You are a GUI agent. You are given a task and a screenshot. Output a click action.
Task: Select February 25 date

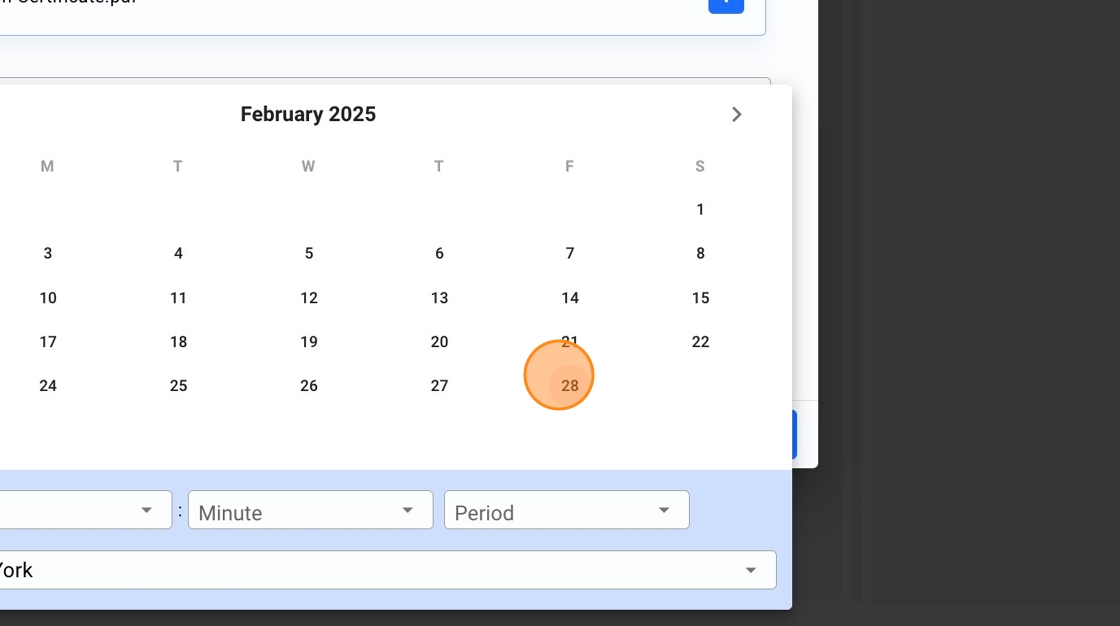pyautogui.click(x=178, y=386)
